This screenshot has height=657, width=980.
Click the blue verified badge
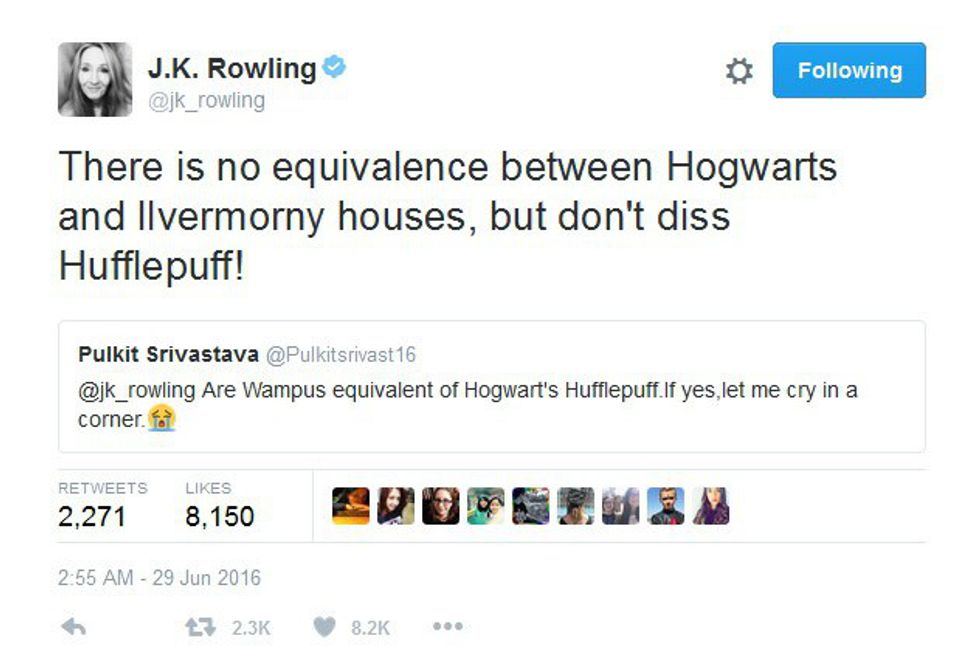tap(334, 66)
